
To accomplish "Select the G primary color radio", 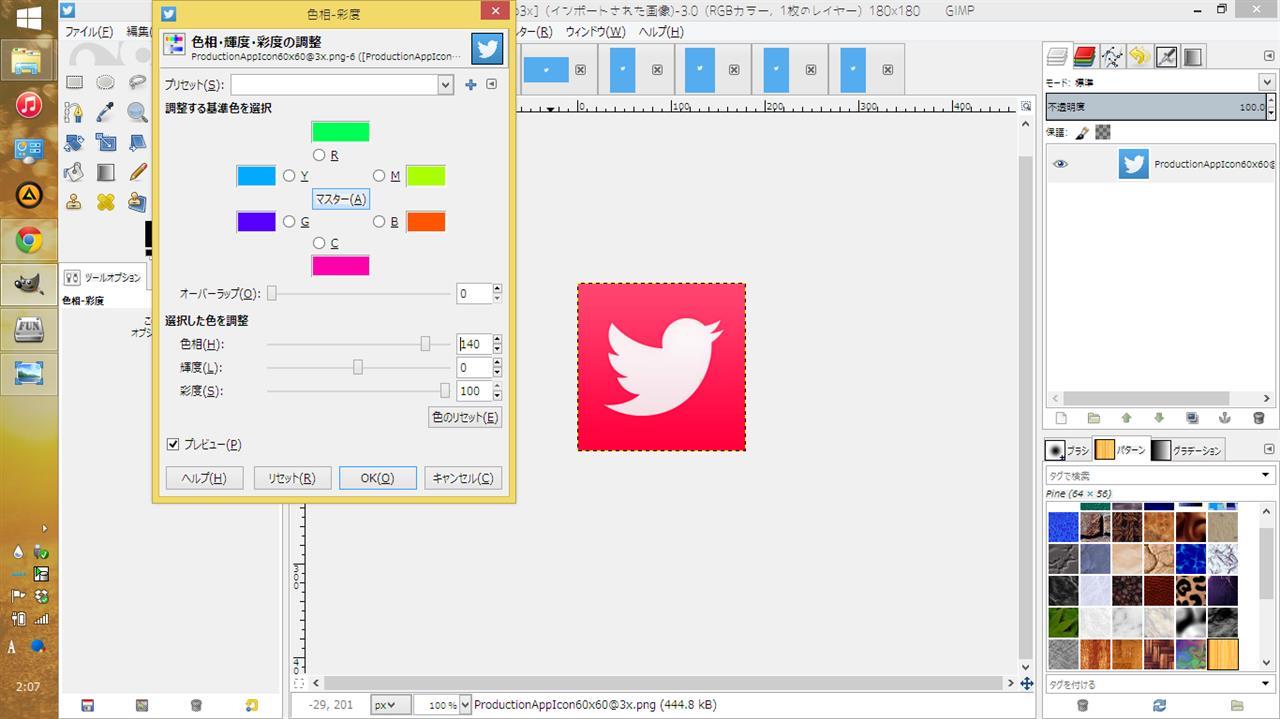I will coord(289,222).
